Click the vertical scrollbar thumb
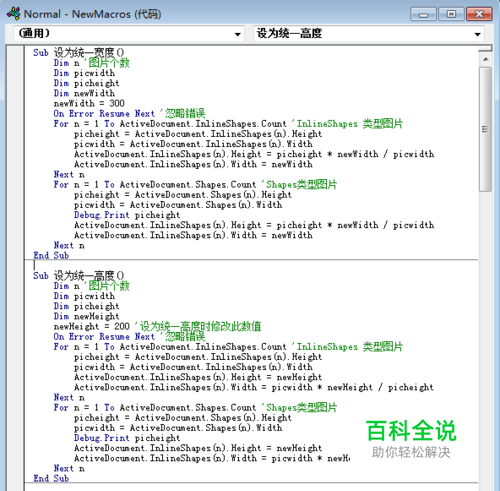Screen dimensions: 500x491 pos(486,129)
